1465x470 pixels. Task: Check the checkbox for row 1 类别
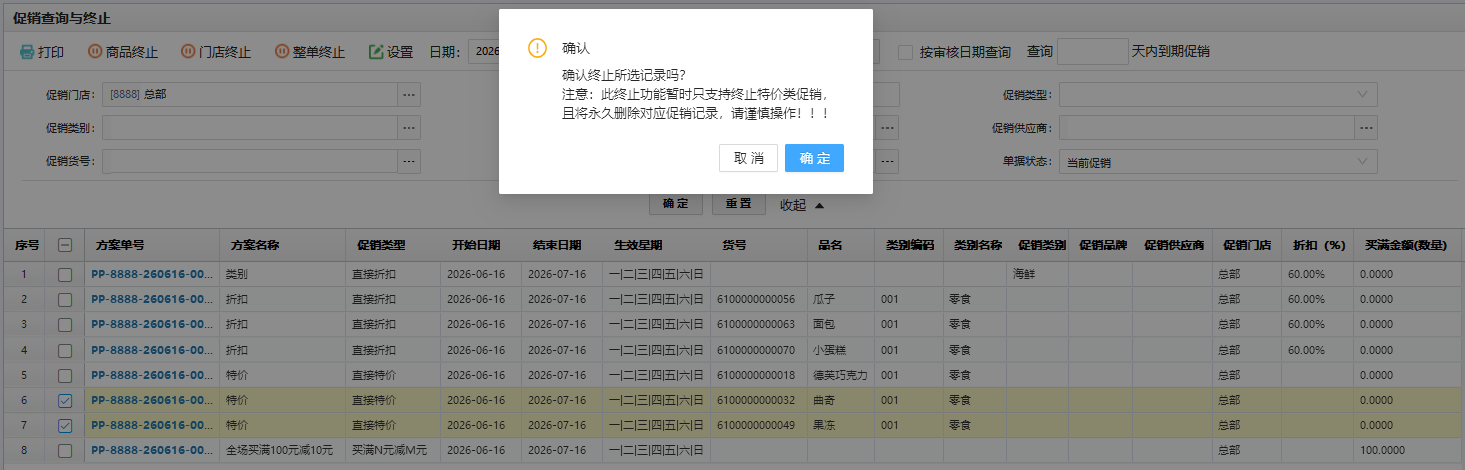[x=64, y=274]
